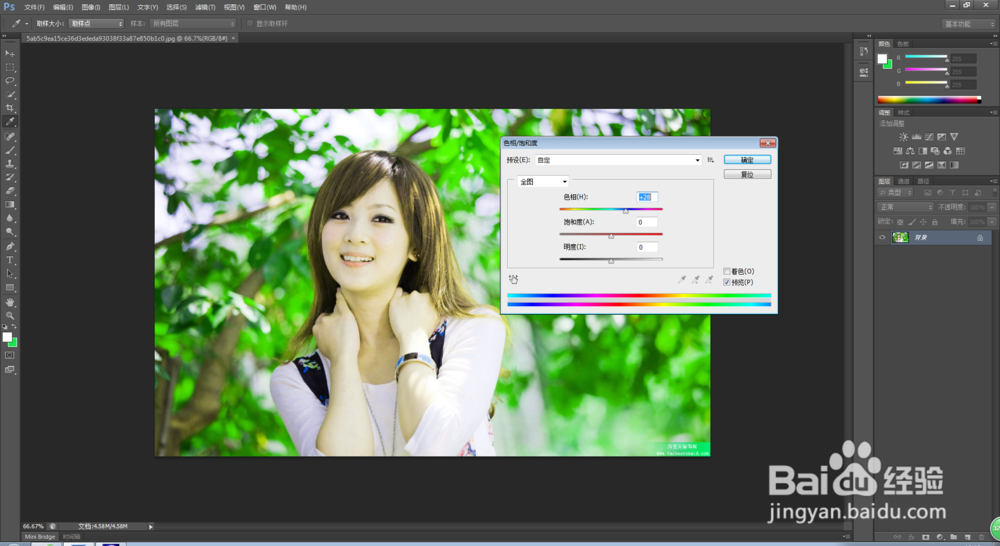Click the Hue slider handle
1000x546 pixels.
pos(626,210)
